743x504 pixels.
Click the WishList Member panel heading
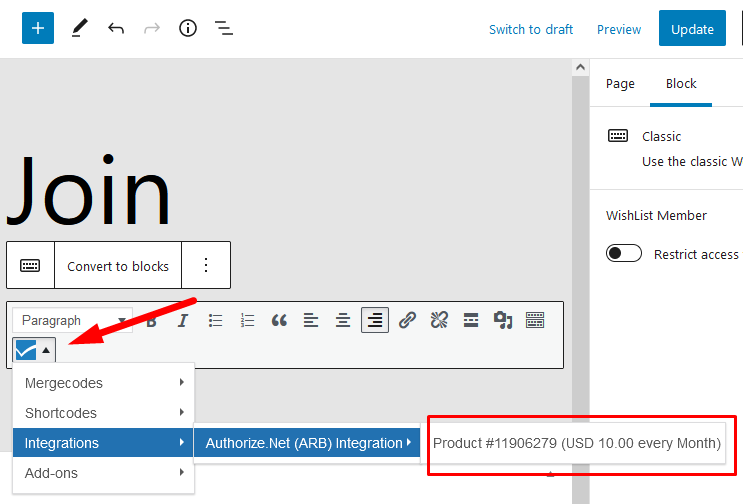pos(656,216)
